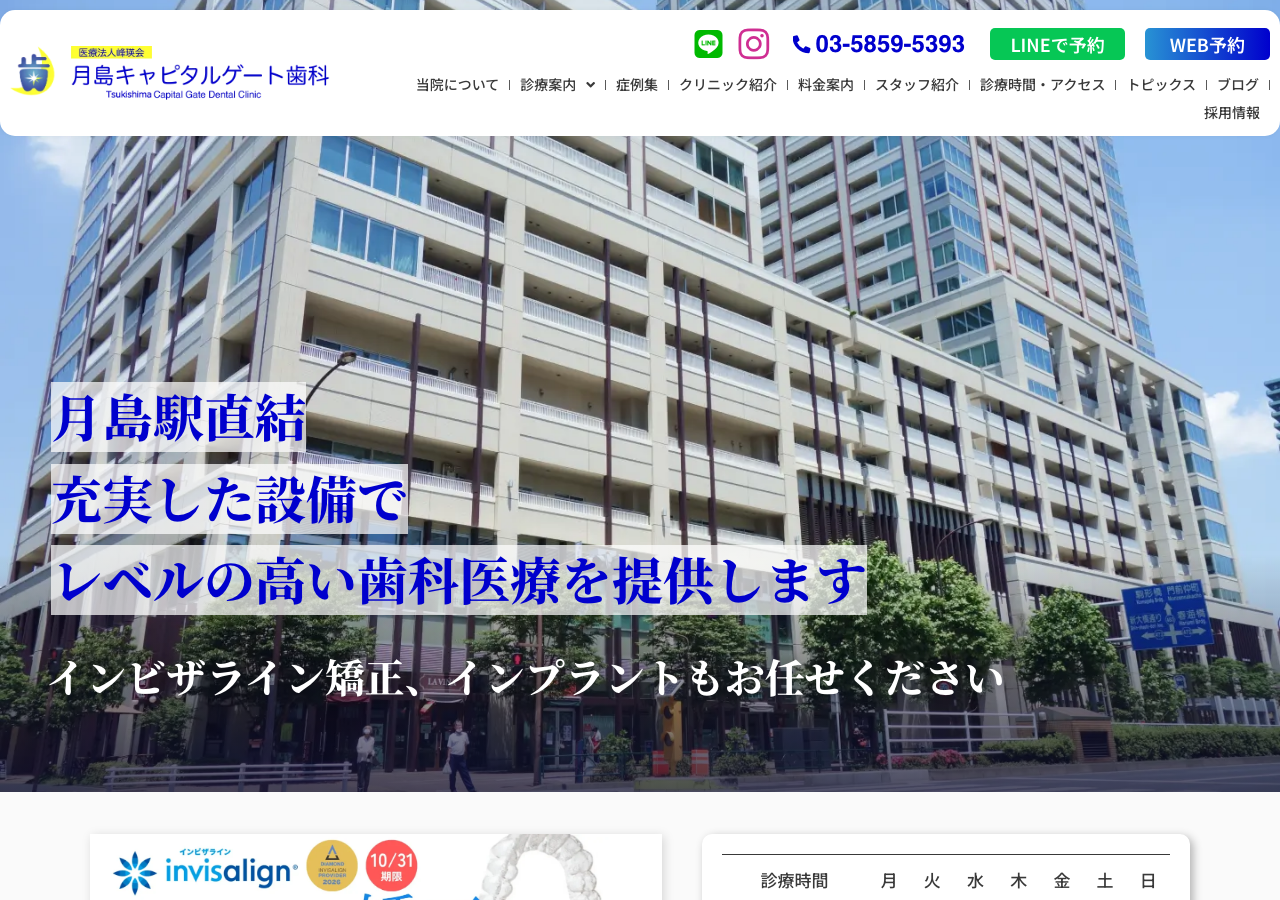Open the 症例集 menu item
Screen dimensions: 1280x900
pyautogui.click(x=637, y=85)
